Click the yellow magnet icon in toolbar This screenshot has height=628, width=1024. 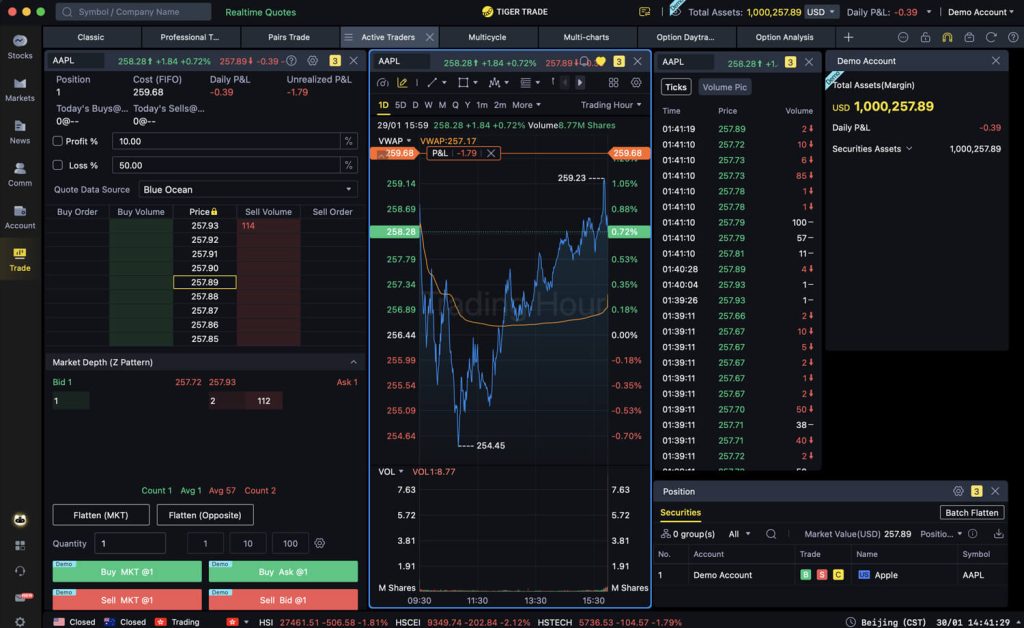[947, 37]
